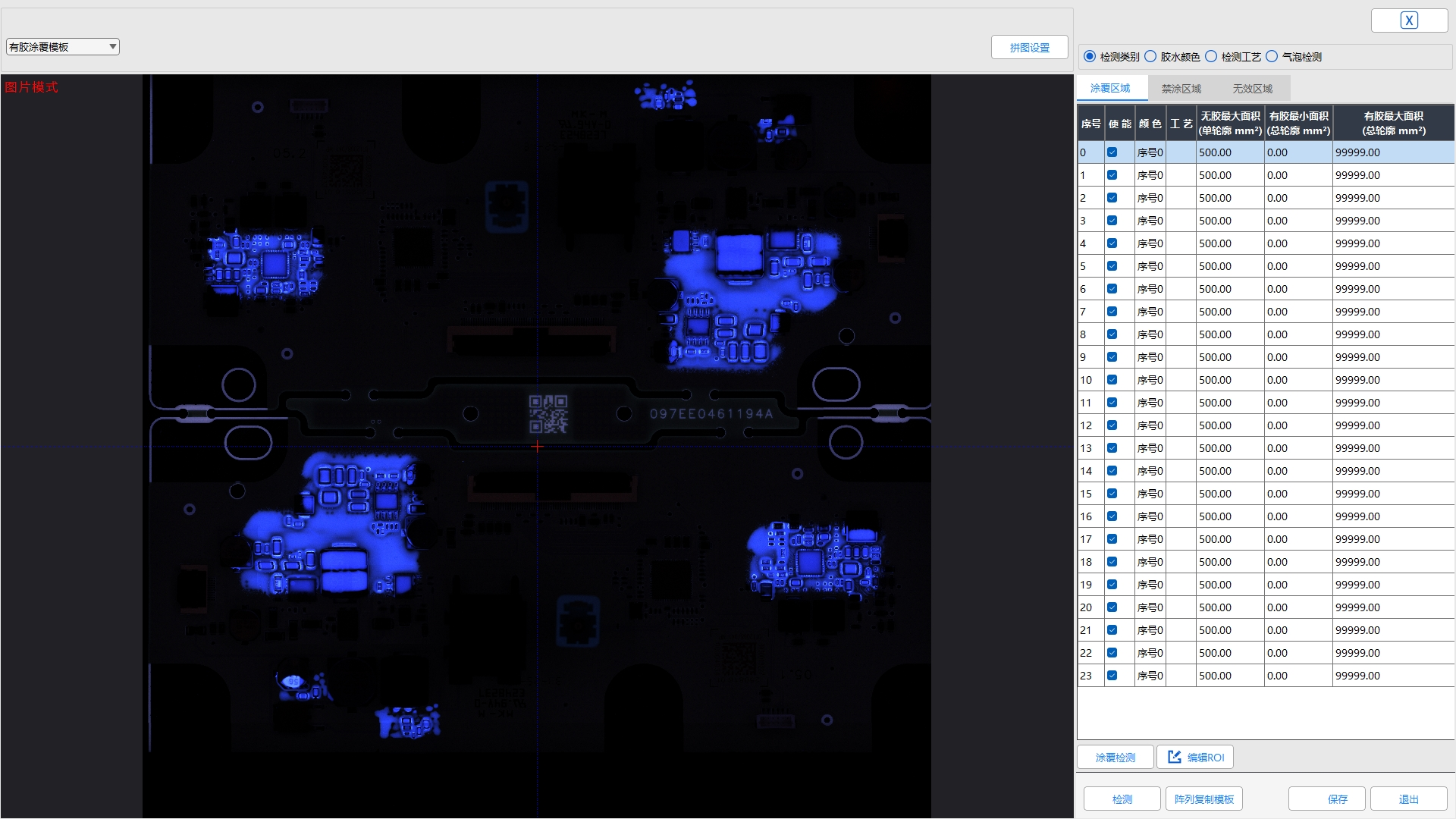The image size is (1456, 819).
Task: Select the 99999.00 cell in row 22
Action: pos(1394,653)
